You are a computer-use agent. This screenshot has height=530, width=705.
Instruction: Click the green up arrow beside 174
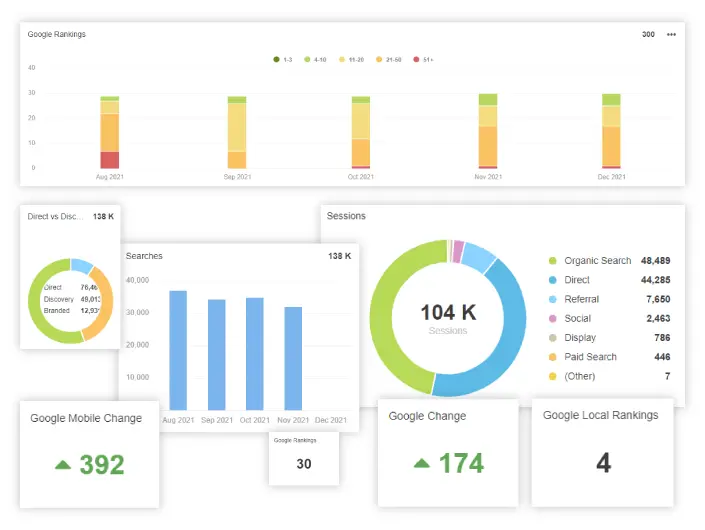coord(421,463)
